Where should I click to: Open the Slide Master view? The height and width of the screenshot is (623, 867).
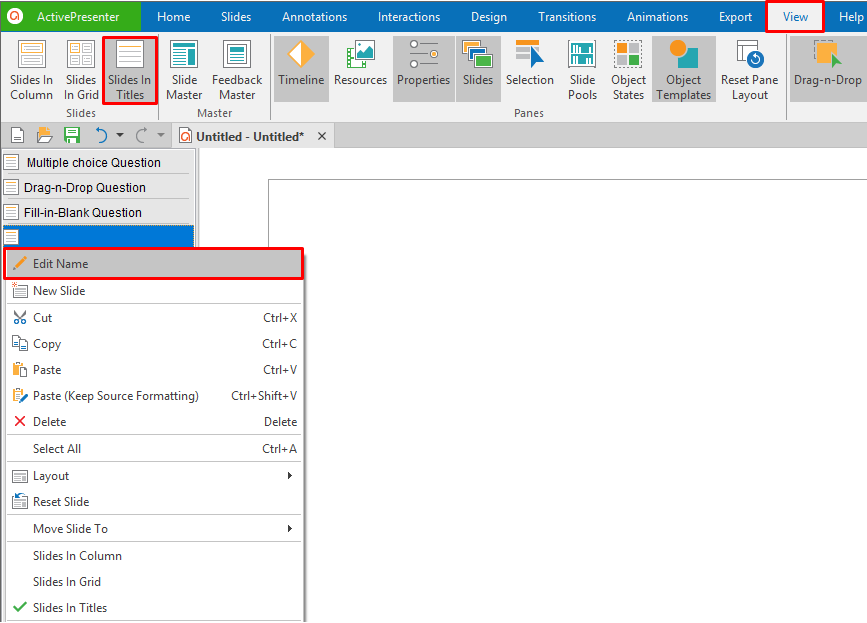tap(184, 70)
